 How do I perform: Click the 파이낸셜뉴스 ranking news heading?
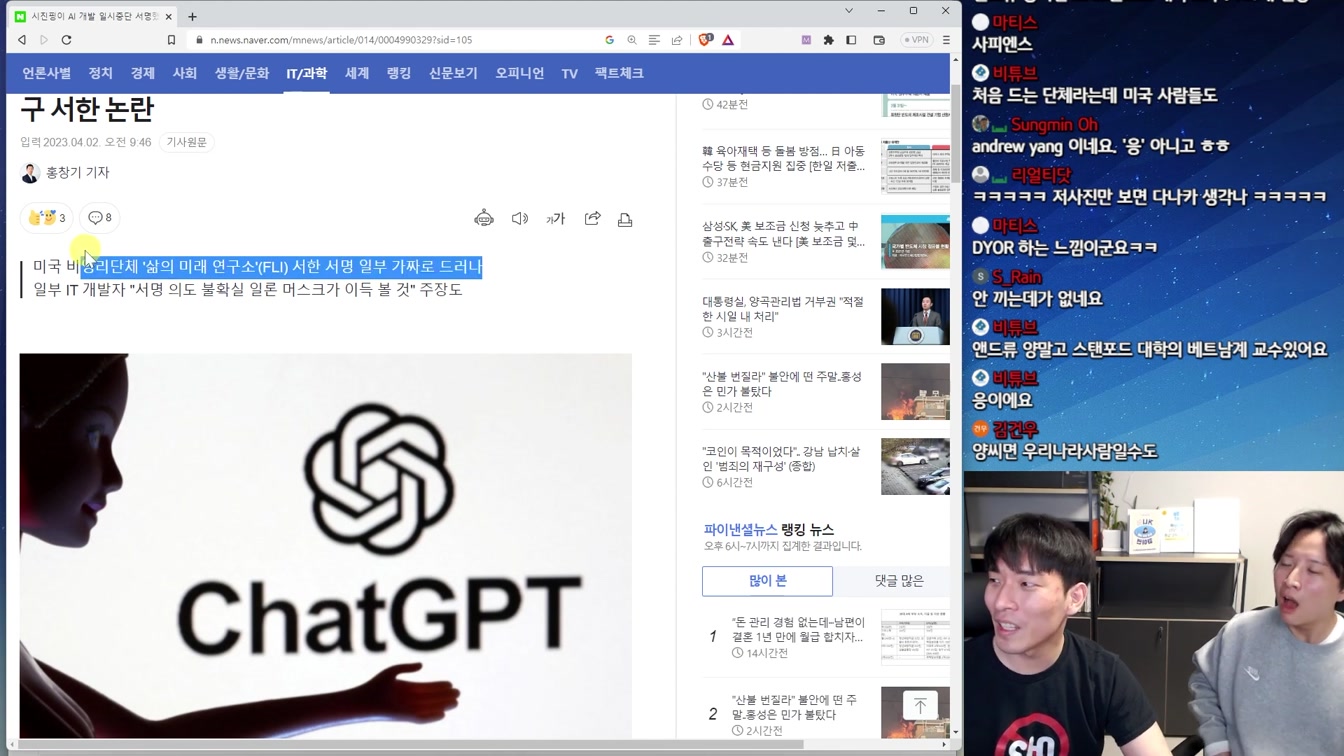tap(768, 529)
